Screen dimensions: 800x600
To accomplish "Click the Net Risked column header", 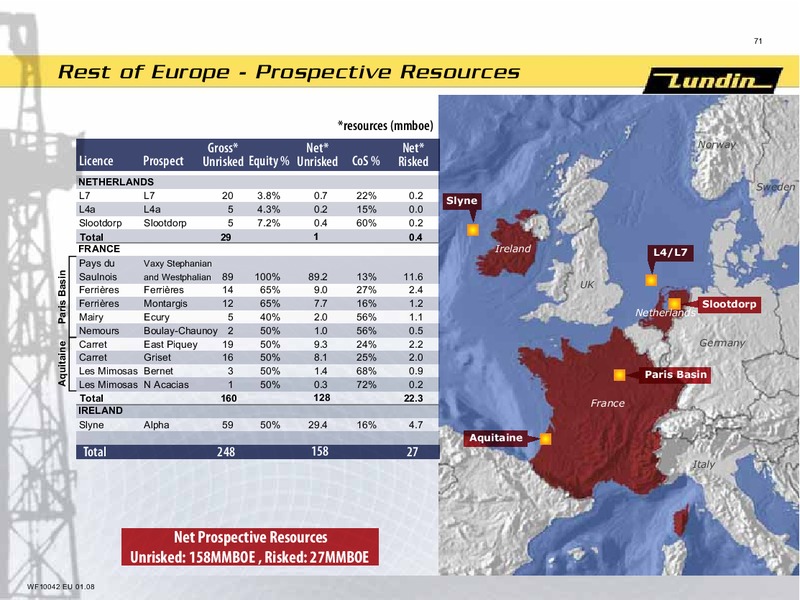I will (413, 155).
